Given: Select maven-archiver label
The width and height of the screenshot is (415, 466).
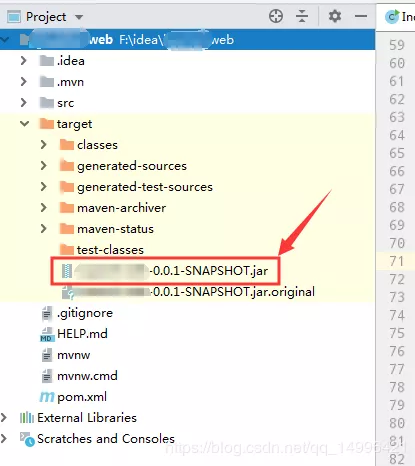Looking at the screenshot, I should pos(121,208).
